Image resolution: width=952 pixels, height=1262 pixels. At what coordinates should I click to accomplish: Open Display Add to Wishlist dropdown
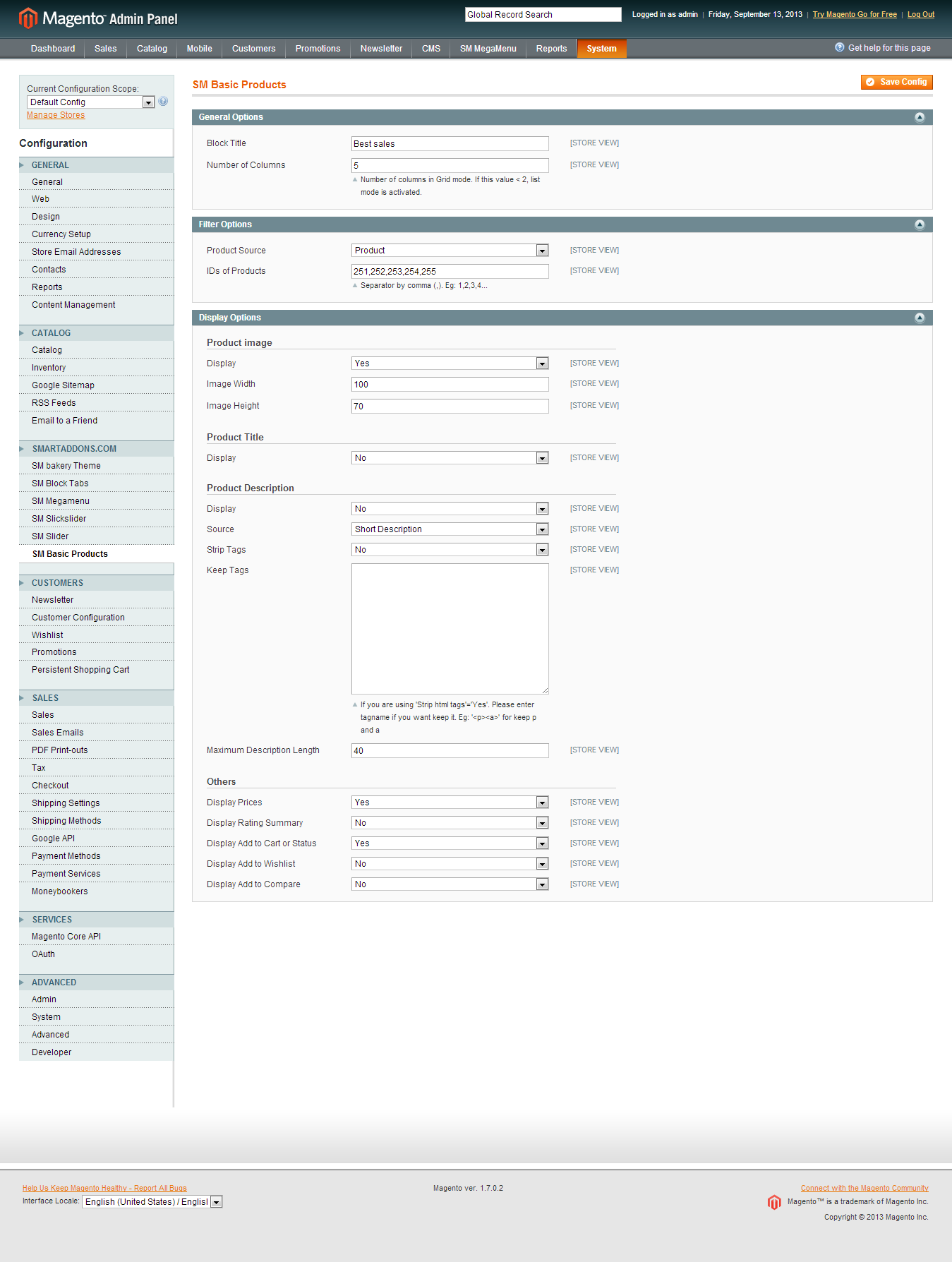(450, 864)
